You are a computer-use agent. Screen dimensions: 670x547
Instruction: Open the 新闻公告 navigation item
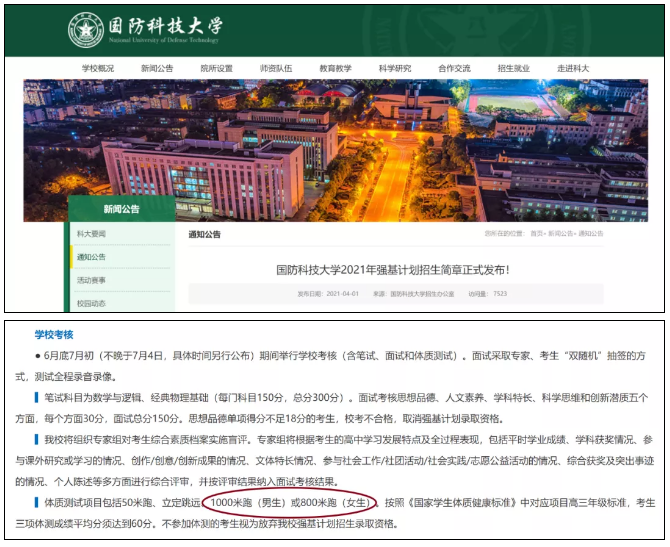156,68
